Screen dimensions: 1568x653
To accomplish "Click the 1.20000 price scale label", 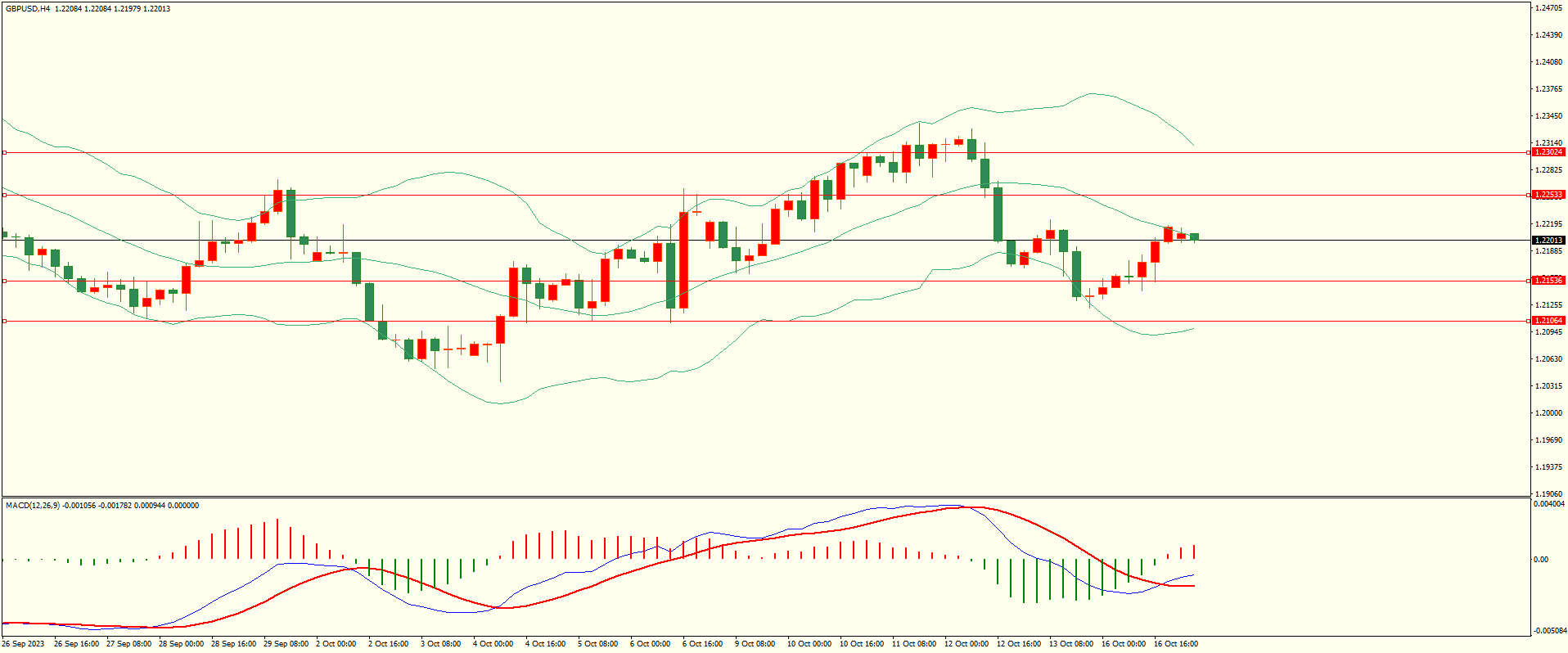I will [x=1548, y=413].
